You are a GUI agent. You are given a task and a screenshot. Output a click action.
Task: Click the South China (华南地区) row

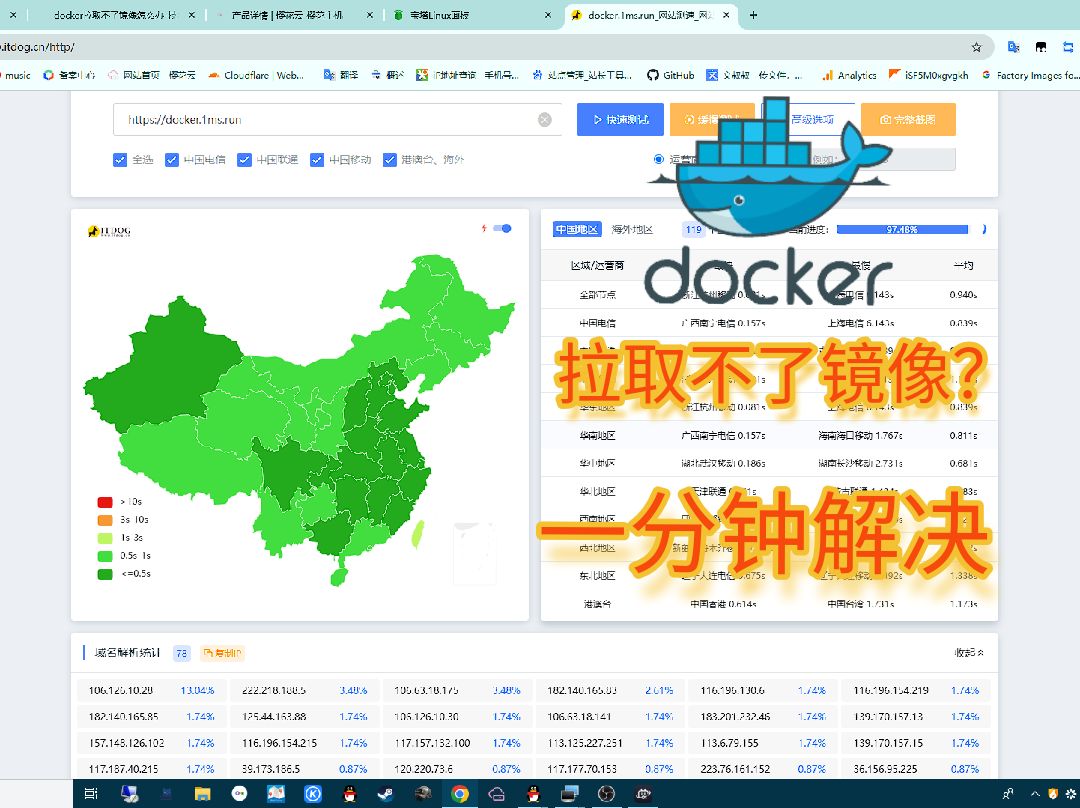coord(769,435)
